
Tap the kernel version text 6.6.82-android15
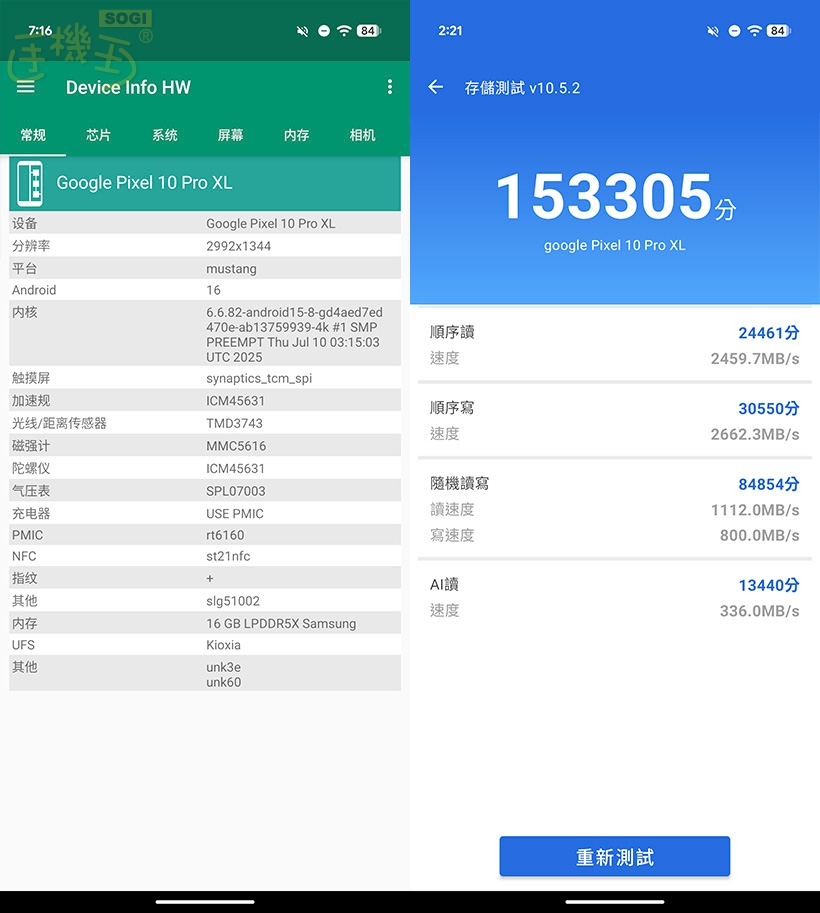click(294, 335)
